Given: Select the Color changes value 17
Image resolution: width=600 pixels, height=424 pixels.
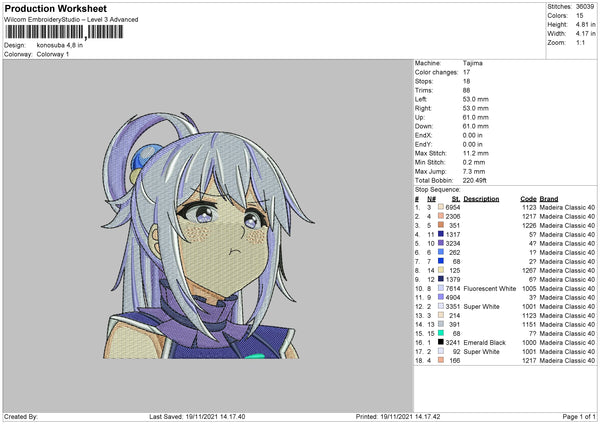Looking at the screenshot, I should tap(466, 72).
